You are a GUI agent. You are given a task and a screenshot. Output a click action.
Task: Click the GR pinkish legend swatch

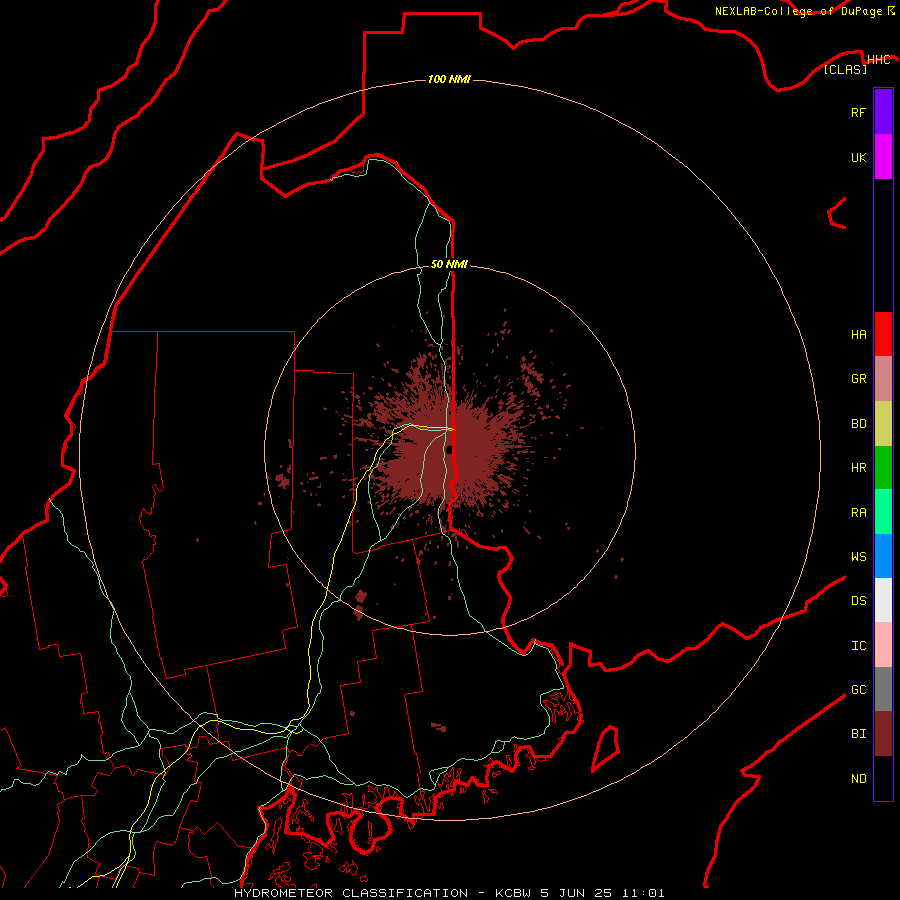click(x=883, y=379)
